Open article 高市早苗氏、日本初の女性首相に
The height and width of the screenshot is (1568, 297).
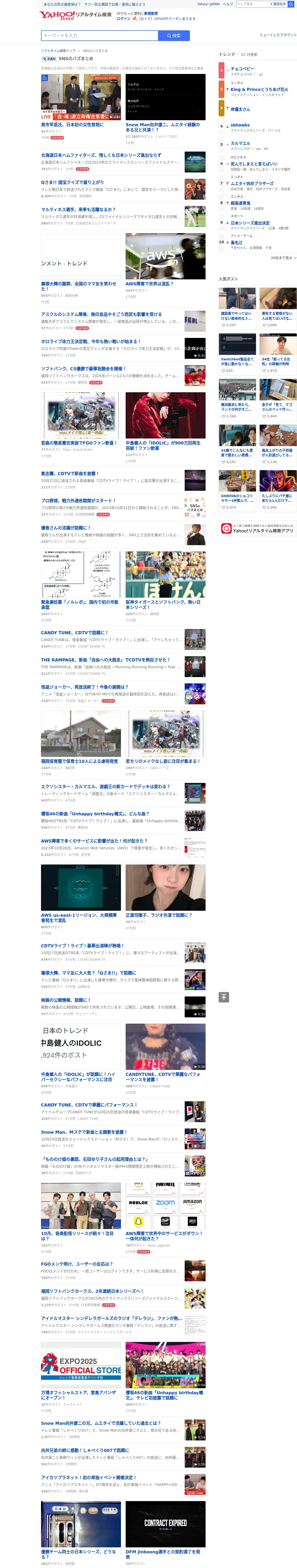coord(72,125)
